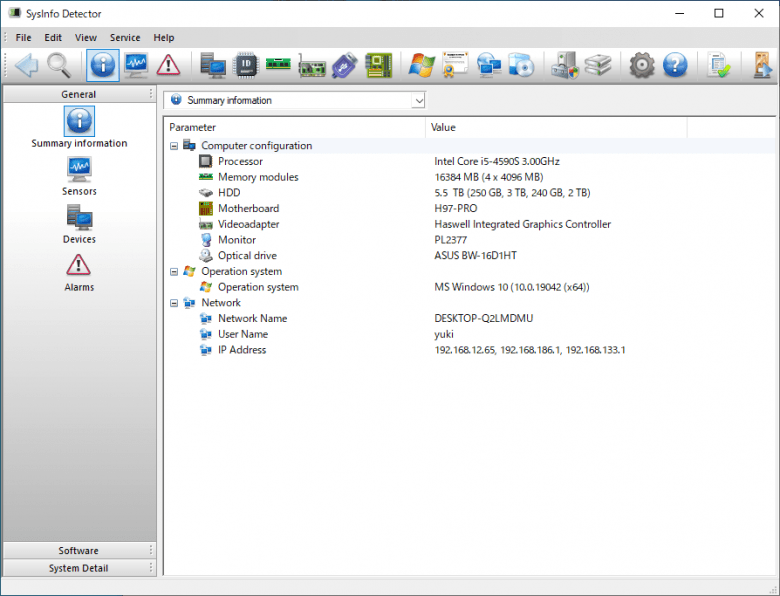
Task: Click the ASUS BW-16D1HT value
Action: click(x=476, y=256)
